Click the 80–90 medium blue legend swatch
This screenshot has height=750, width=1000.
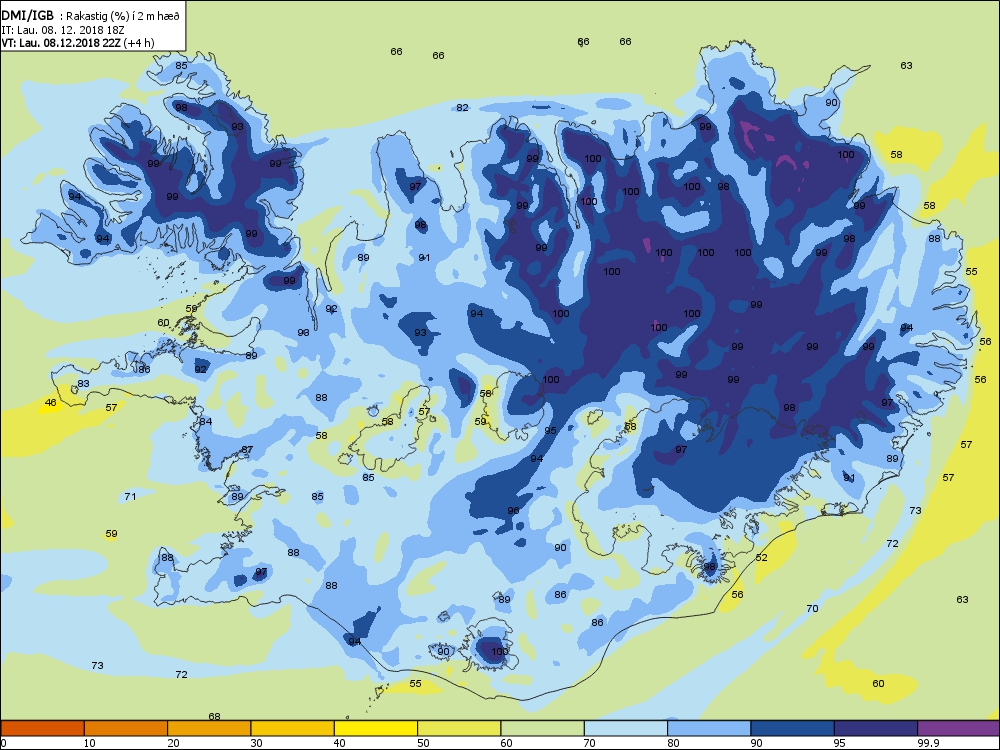(x=709, y=728)
